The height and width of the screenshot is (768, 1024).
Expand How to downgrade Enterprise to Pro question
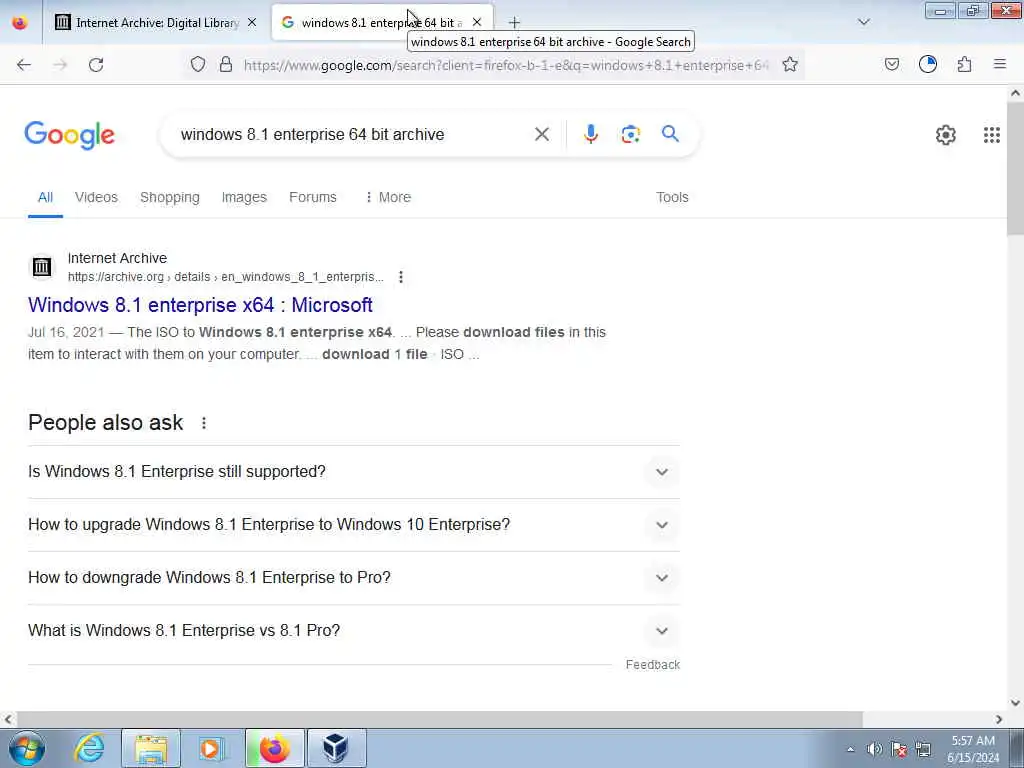[354, 577]
